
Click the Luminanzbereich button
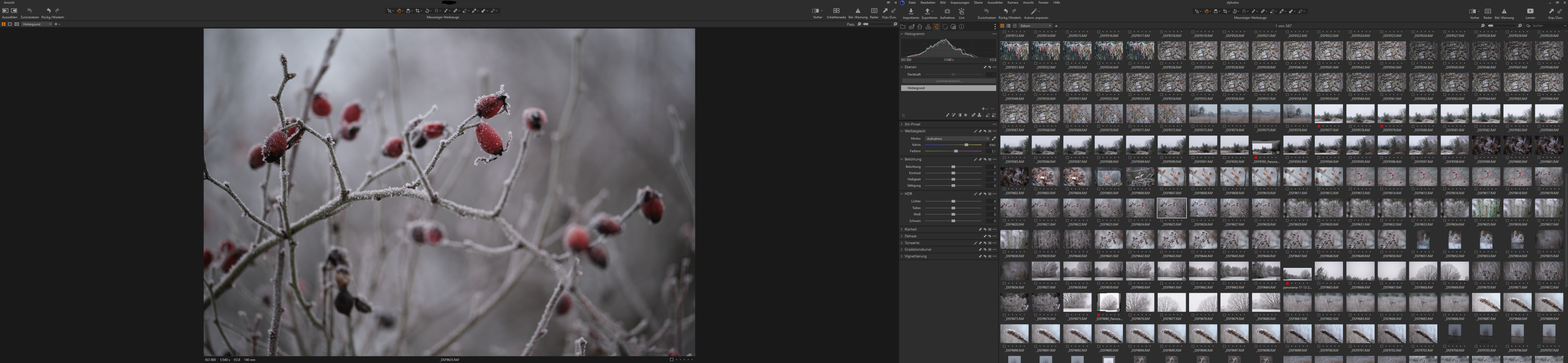pyautogui.click(x=949, y=81)
